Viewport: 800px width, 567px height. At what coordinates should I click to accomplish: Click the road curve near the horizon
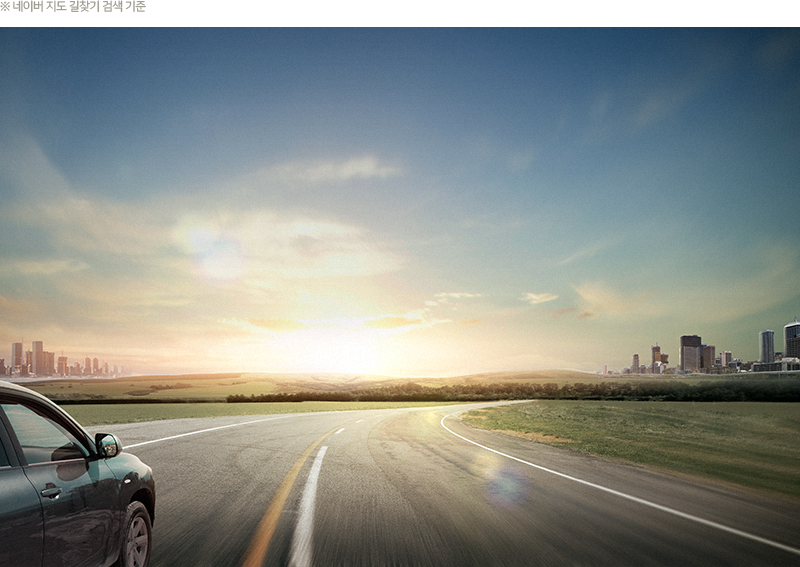[x=480, y=407]
